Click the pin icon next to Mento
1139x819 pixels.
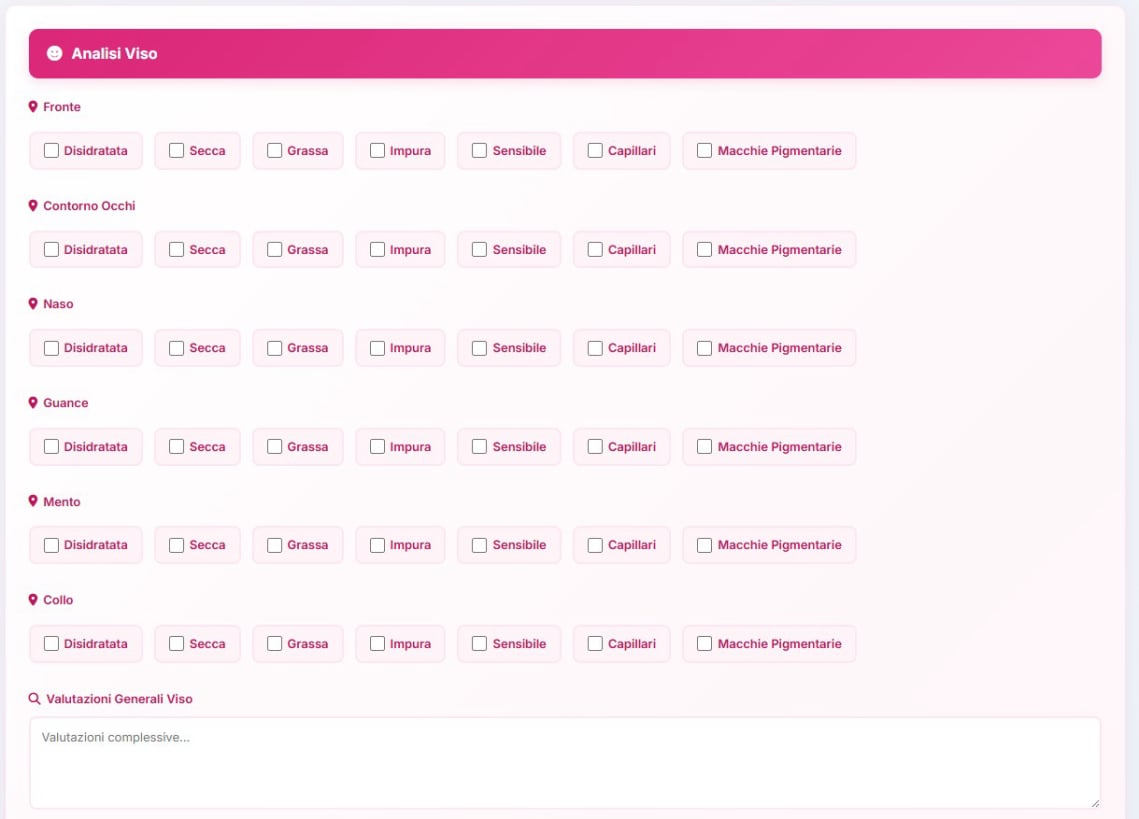(33, 501)
